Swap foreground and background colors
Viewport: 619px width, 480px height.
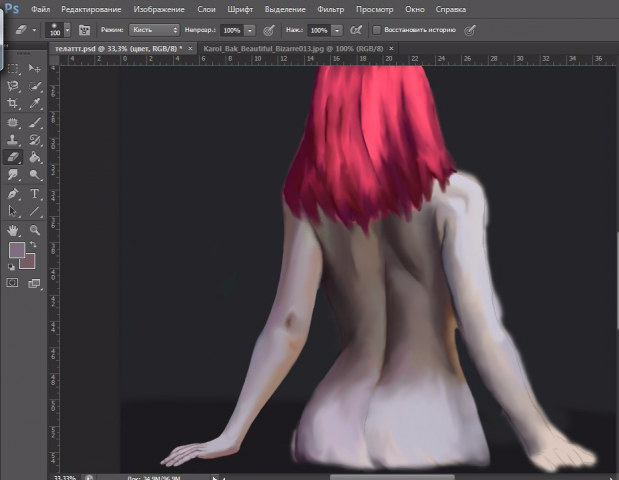coord(33,245)
